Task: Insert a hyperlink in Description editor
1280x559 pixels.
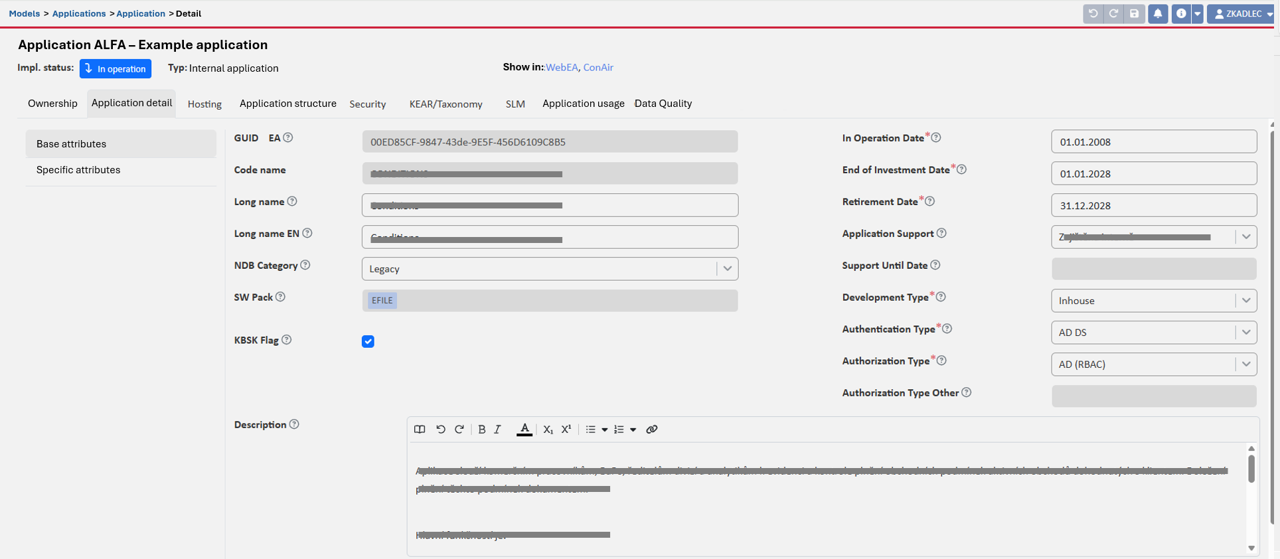Action: (x=652, y=430)
